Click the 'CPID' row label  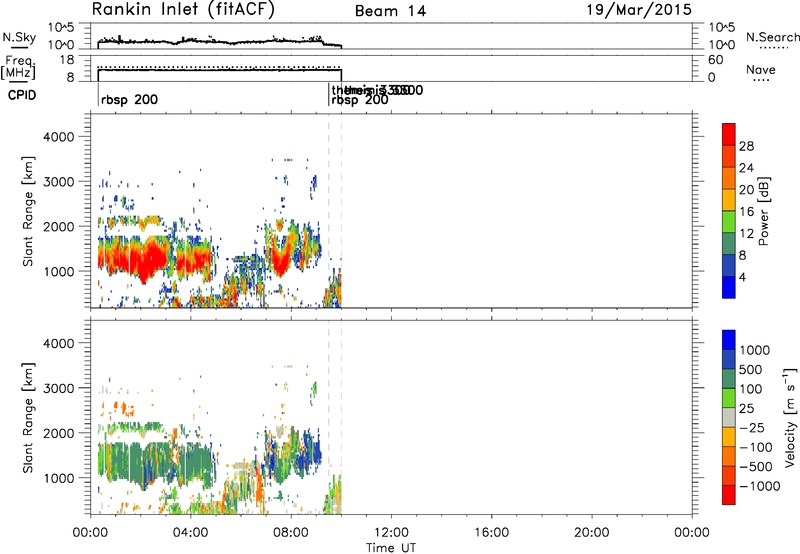coord(22,95)
